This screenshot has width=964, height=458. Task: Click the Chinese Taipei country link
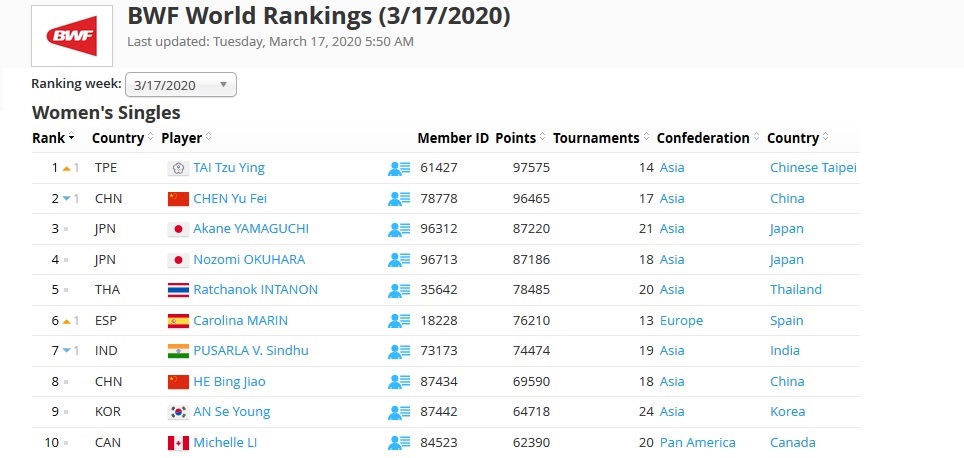tap(813, 168)
